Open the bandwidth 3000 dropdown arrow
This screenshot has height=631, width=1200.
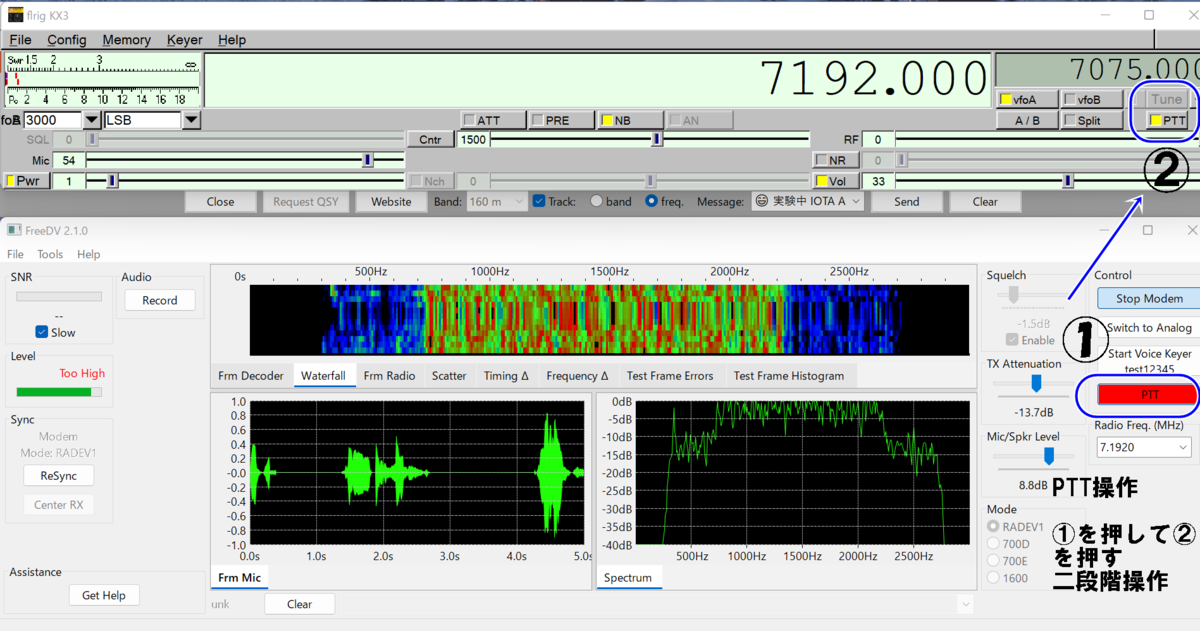click(91, 120)
